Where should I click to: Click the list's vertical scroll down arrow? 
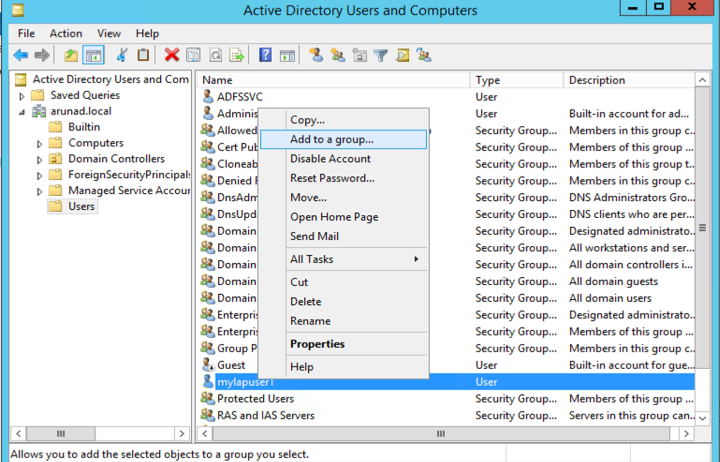(702, 417)
